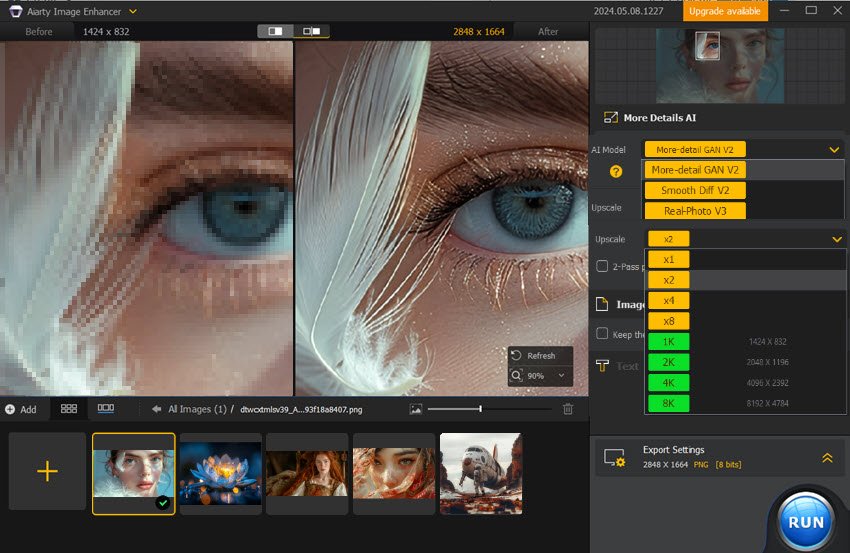The image size is (850, 553).
Task: Delete image using the trash icon
Action: tap(568, 409)
